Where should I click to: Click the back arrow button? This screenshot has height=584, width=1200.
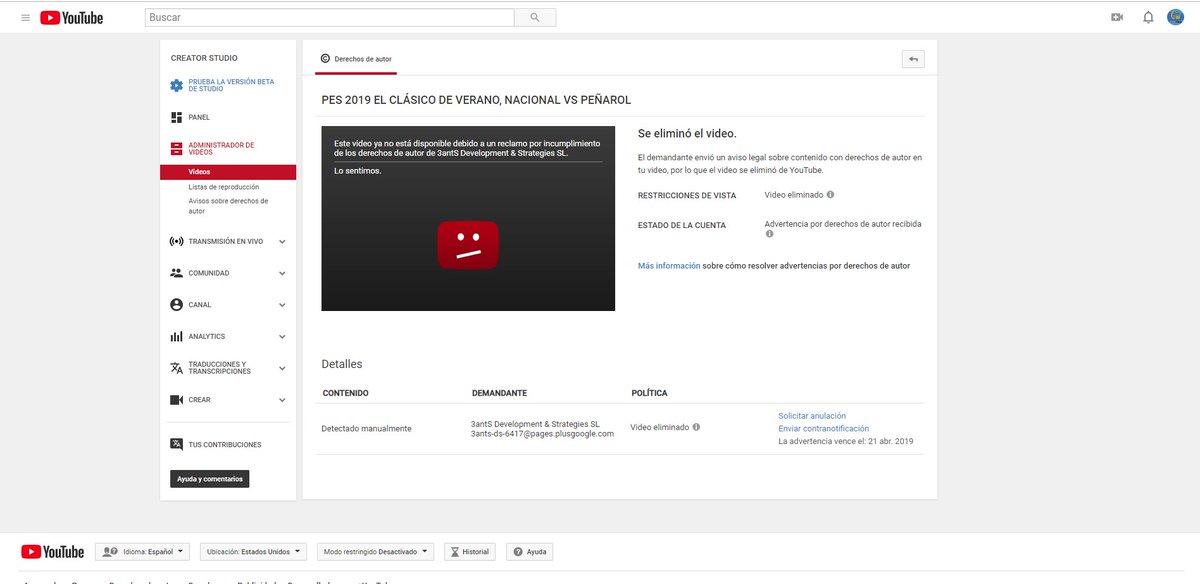tap(912, 59)
